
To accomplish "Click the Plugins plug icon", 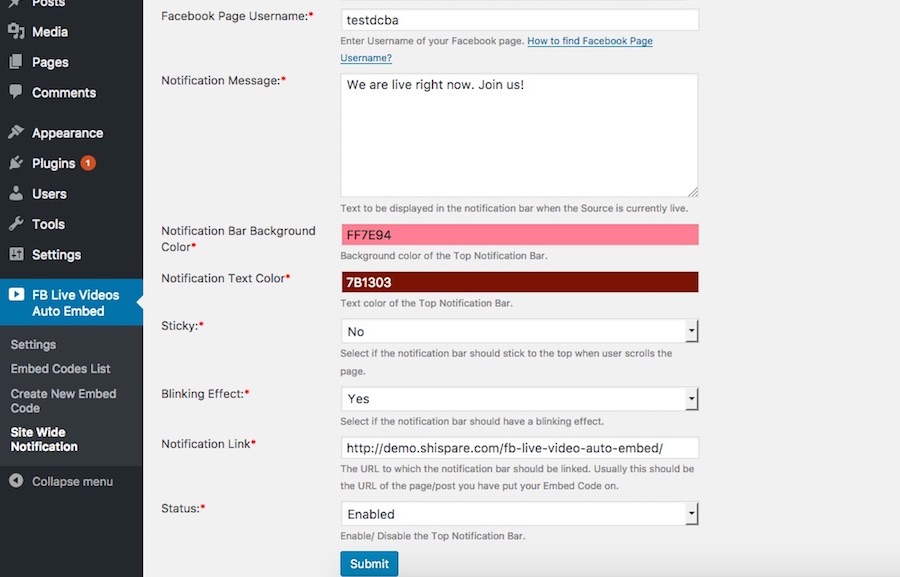I will (x=16, y=163).
